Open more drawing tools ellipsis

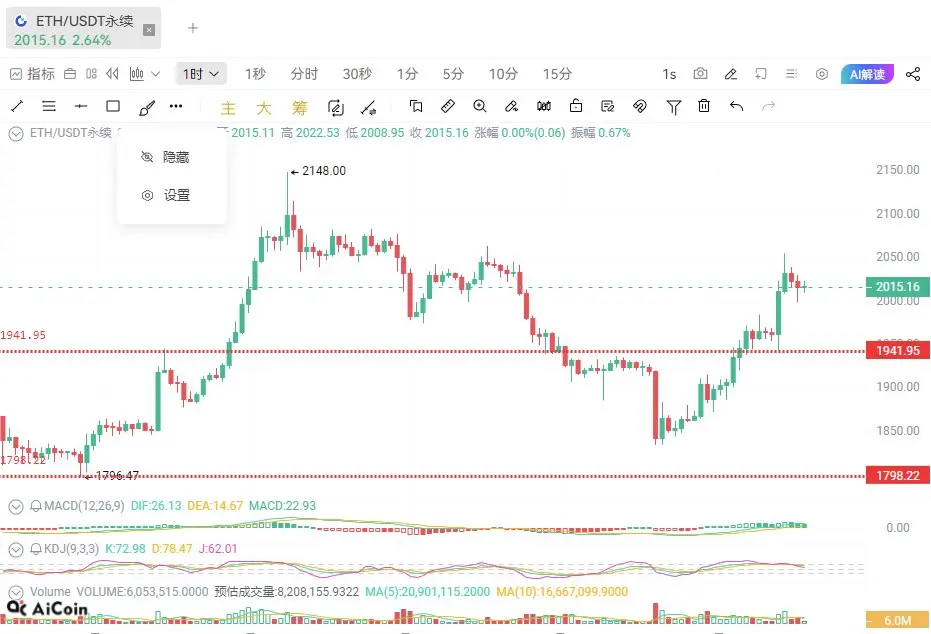176,106
